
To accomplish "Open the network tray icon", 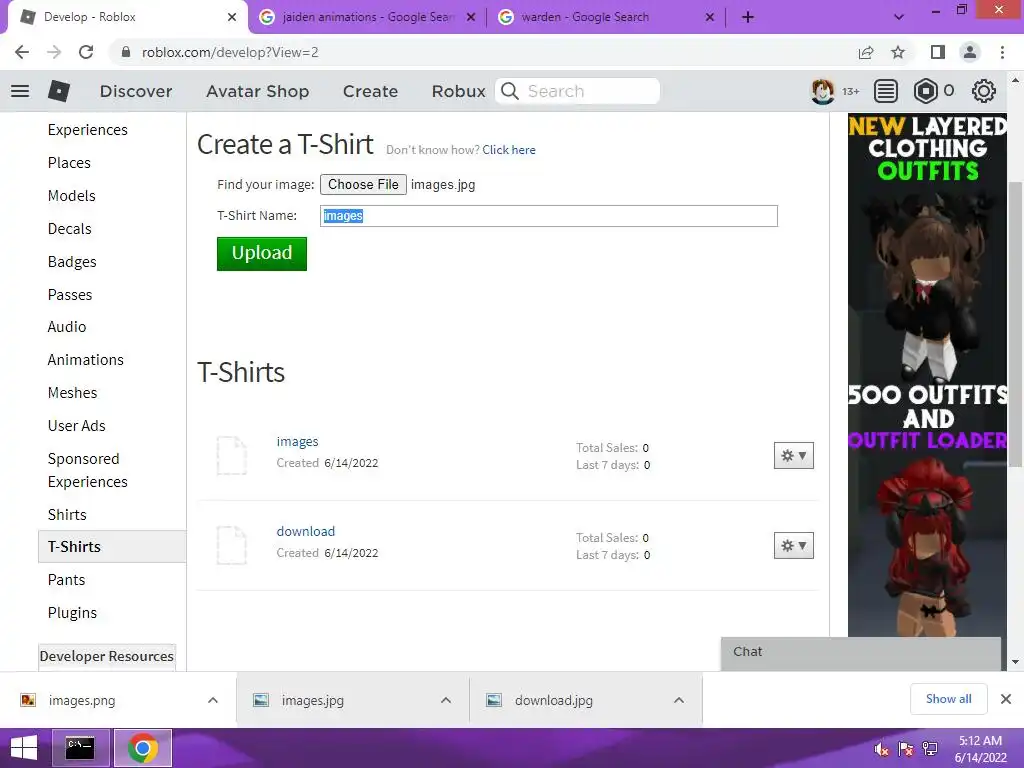I will click(x=930, y=749).
